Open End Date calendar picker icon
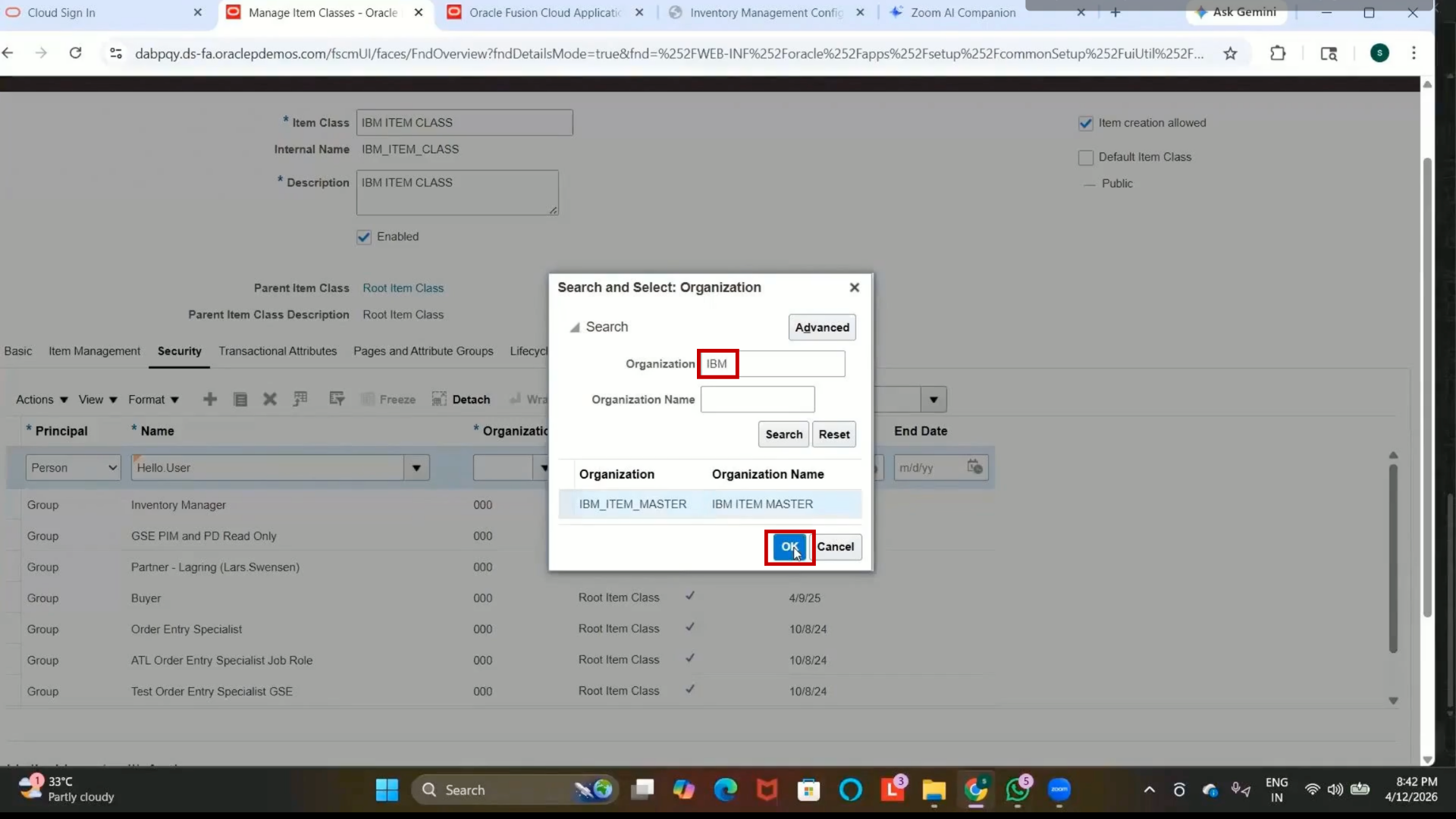1456x819 pixels. pyautogui.click(x=975, y=467)
